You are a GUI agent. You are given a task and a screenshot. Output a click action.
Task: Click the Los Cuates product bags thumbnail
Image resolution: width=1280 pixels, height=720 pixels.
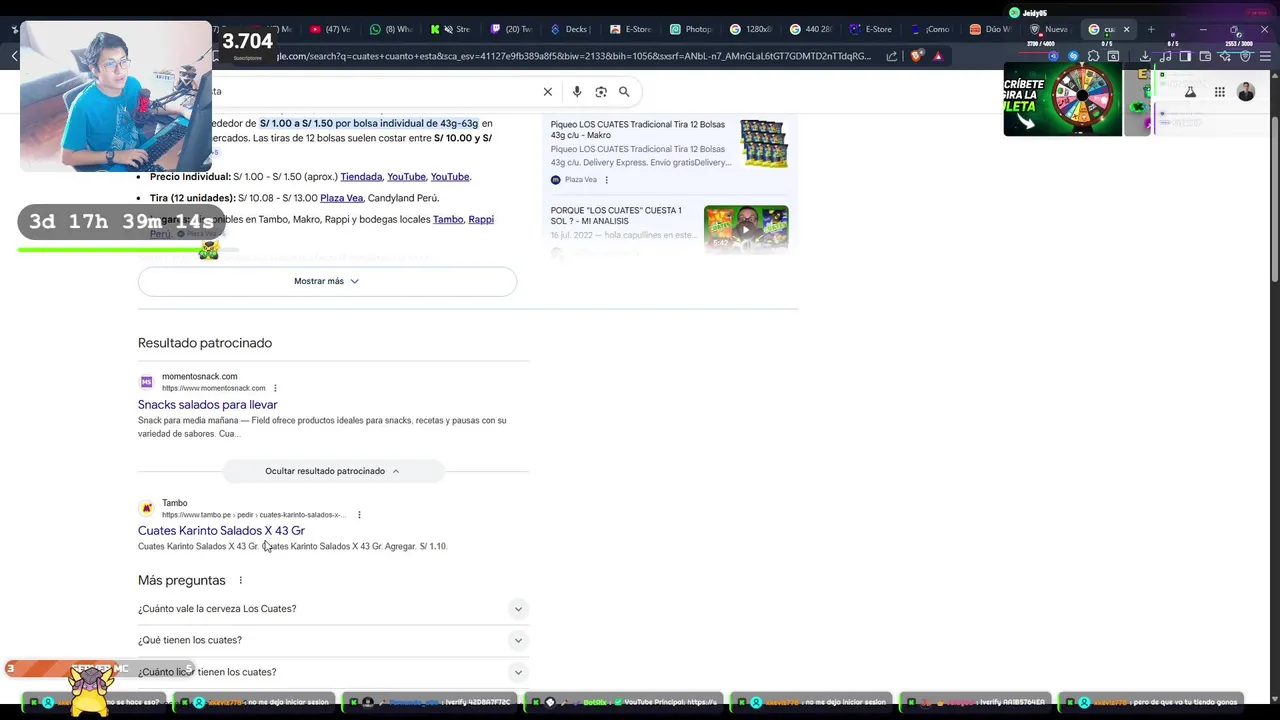tap(764, 144)
